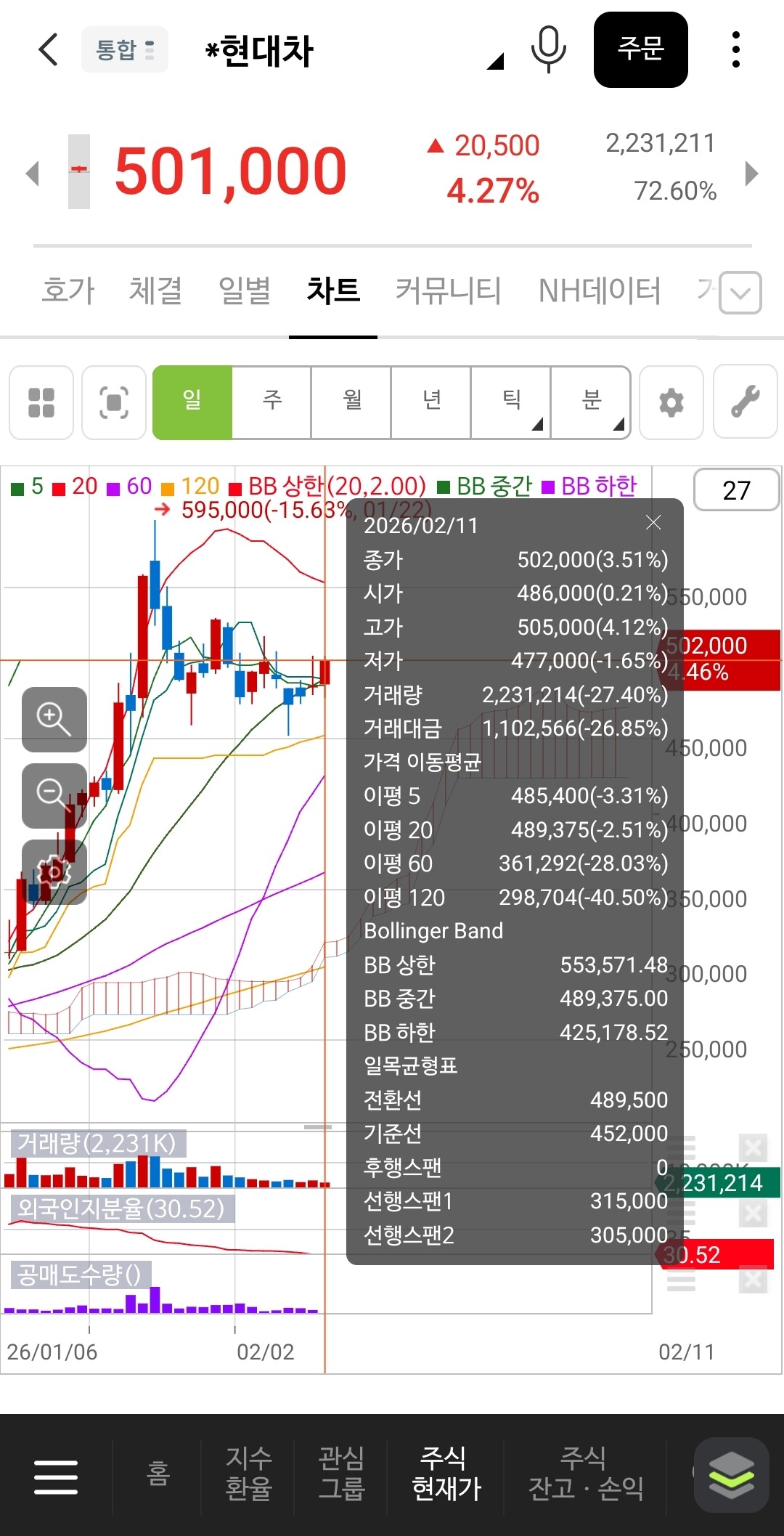Screen dimensions: 784x1536
Task: Tap the BB 하한 legend label
Action: tap(590, 487)
